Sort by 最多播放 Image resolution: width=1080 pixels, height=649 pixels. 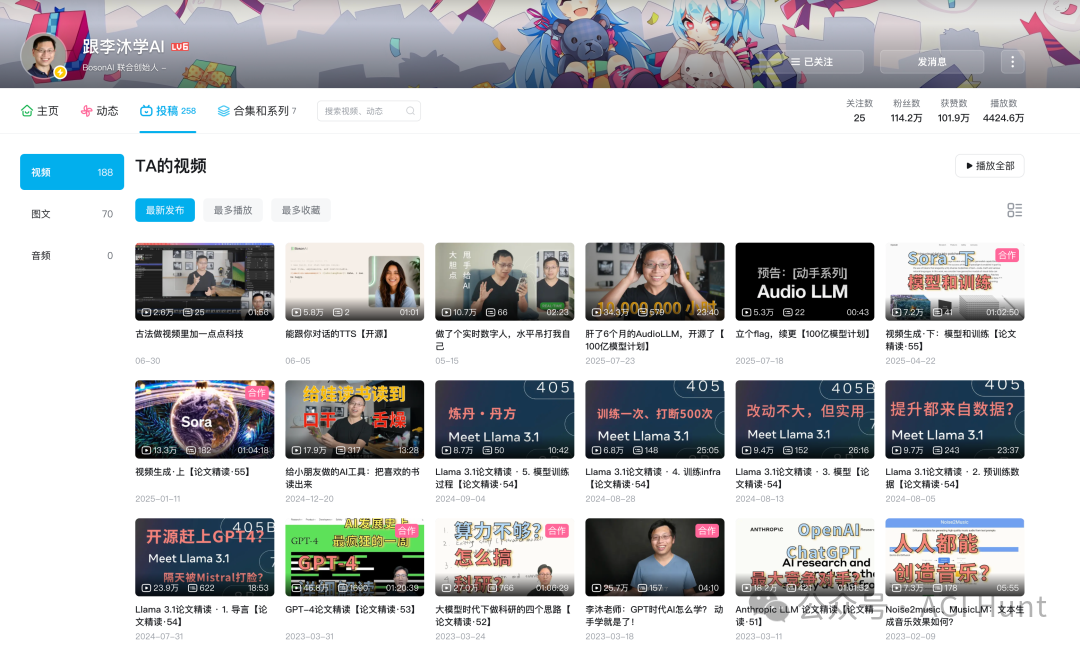click(x=233, y=210)
